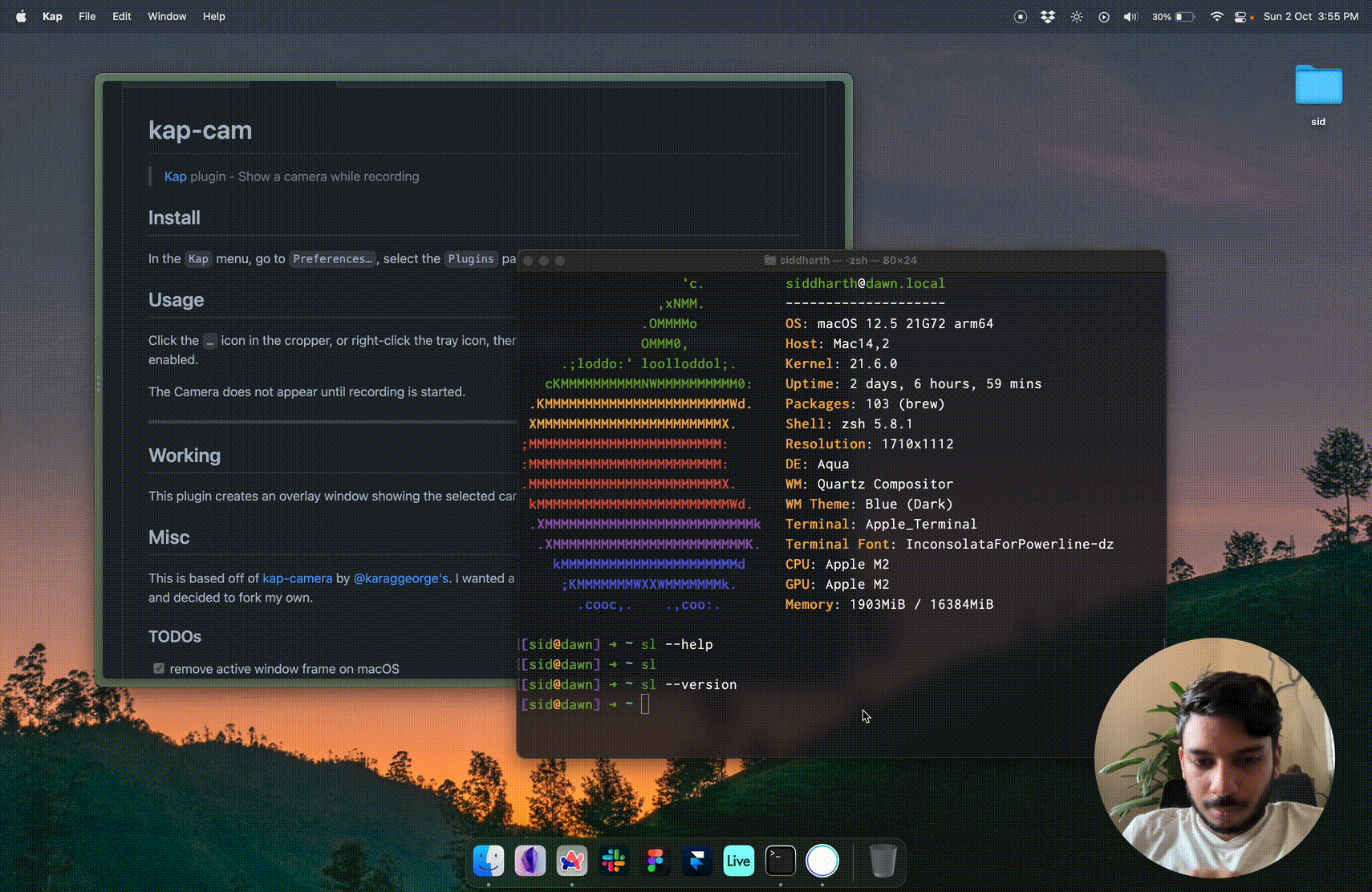The image size is (1372, 892).
Task: Click the Uptime line in Terminal
Action: pyautogui.click(x=913, y=383)
